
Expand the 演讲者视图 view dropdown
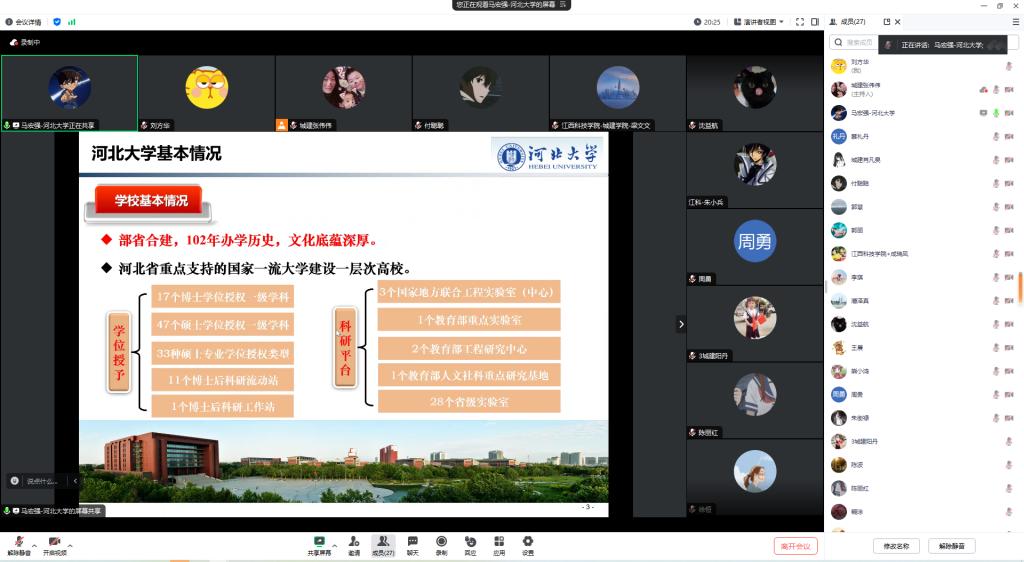pyautogui.click(x=758, y=21)
